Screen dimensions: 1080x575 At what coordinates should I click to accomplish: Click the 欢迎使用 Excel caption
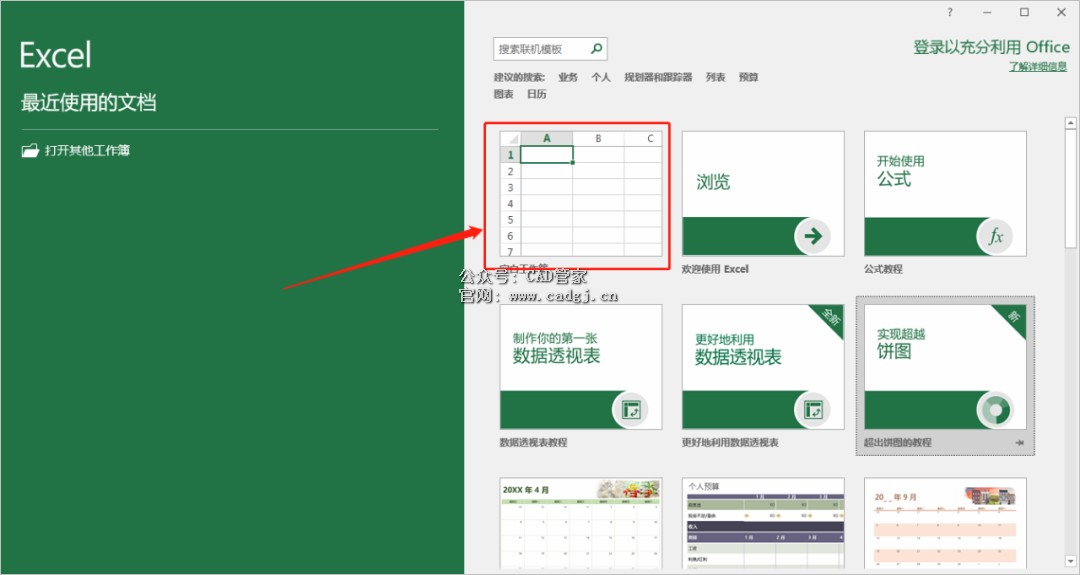(715, 269)
